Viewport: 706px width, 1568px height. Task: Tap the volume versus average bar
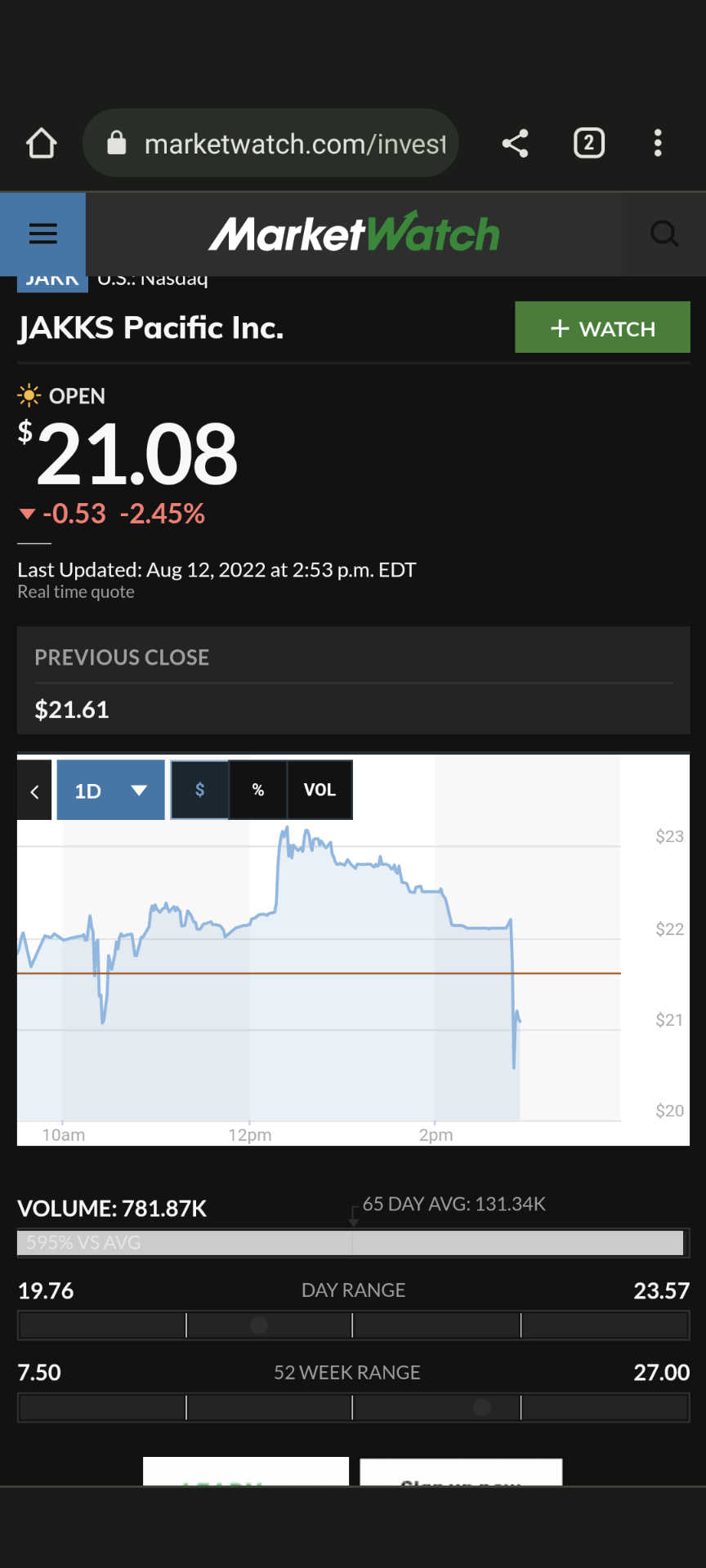coord(351,1242)
